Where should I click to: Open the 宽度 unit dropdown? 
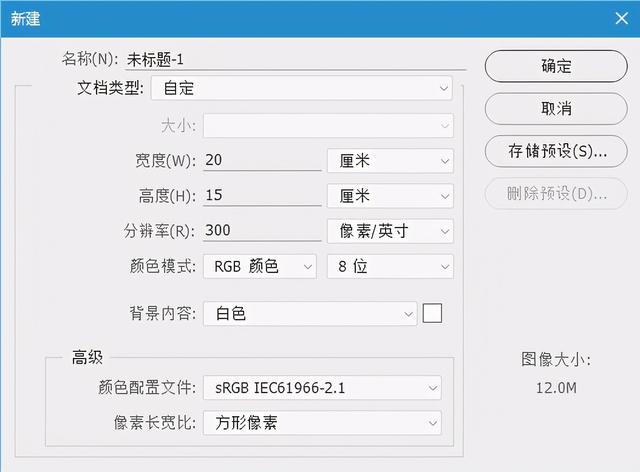click(x=390, y=161)
